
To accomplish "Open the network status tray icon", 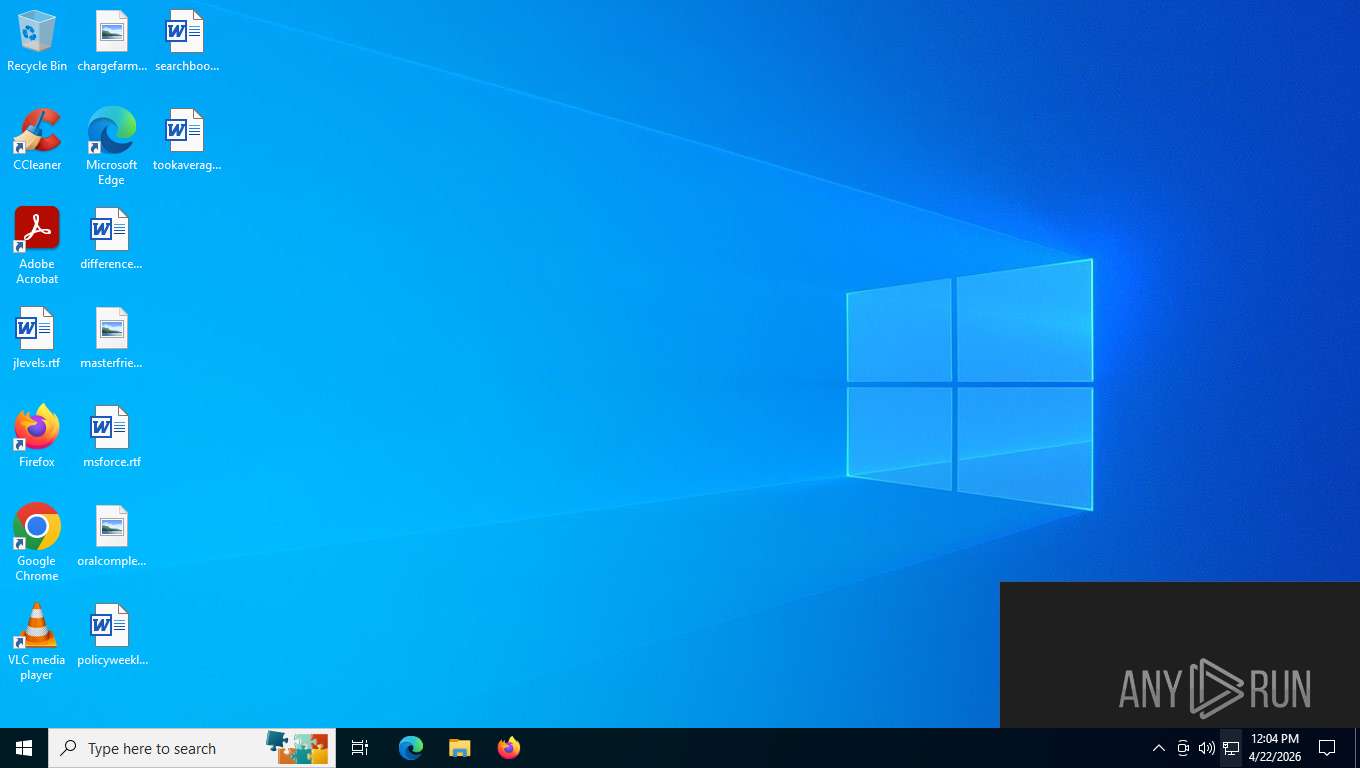I will [x=1231, y=748].
